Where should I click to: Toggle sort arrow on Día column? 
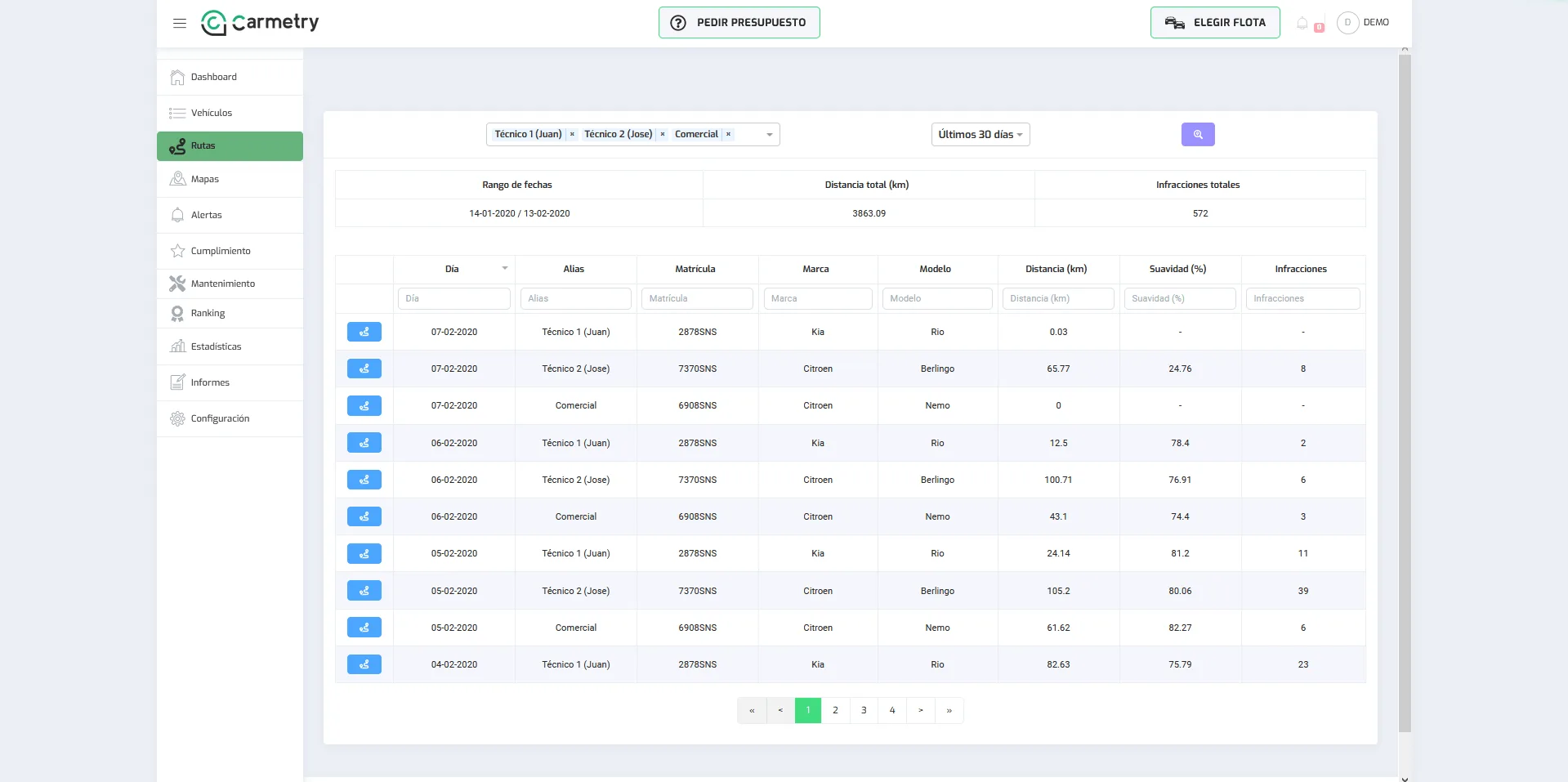point(505,268)
